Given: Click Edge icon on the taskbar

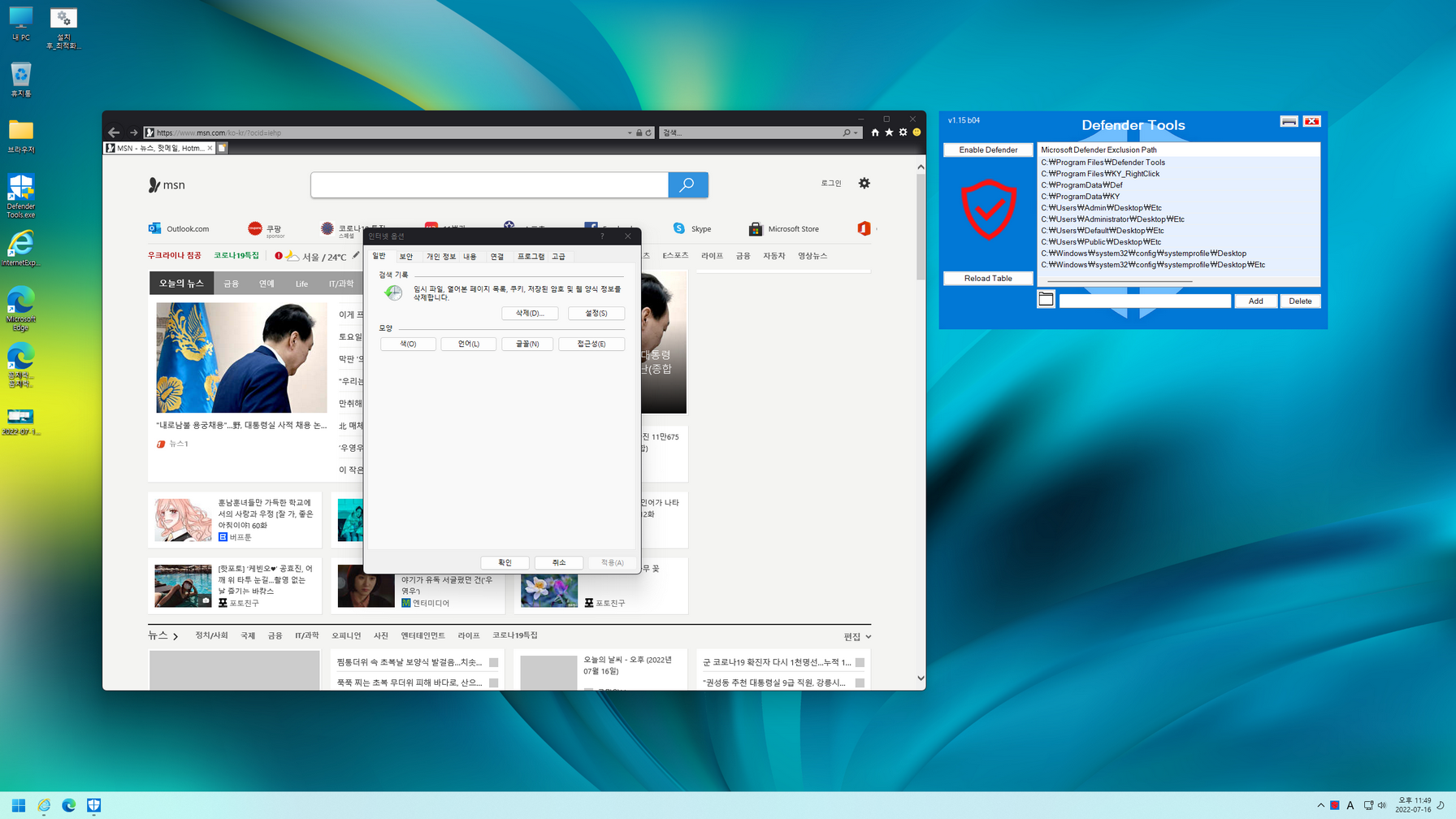Looking at the screenshot, I should point(69,805).
